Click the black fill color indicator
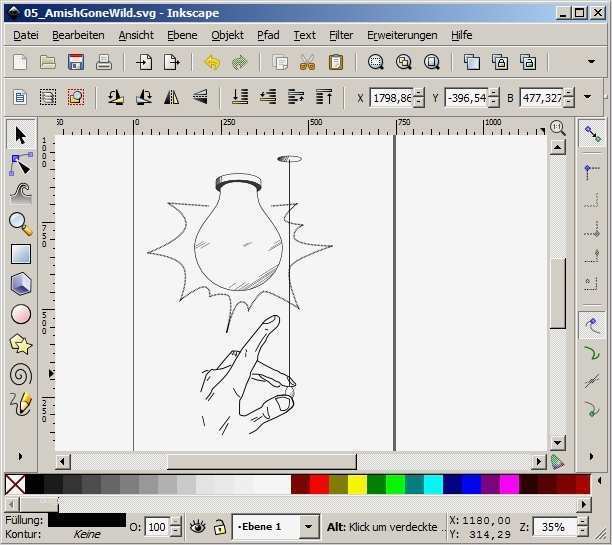Viewport: 612px width, 545px height. click(86, 519)
